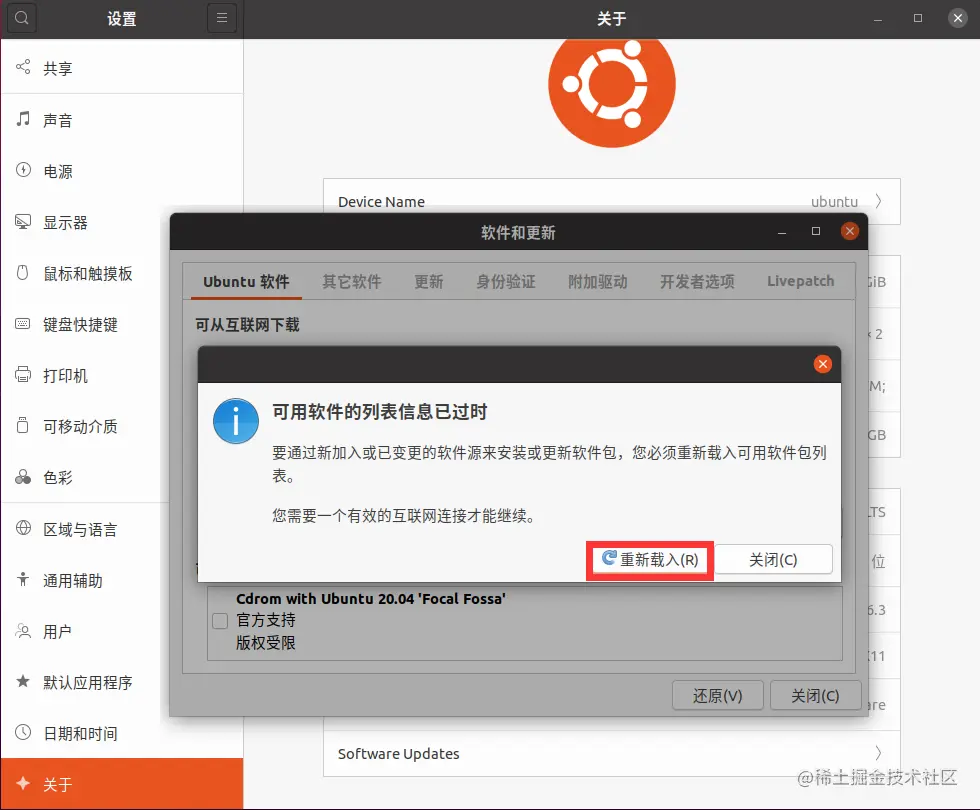Click the Sharing icon in the sidebar
The height and width of the screenshot is (810, 980).
click(23, 67)
